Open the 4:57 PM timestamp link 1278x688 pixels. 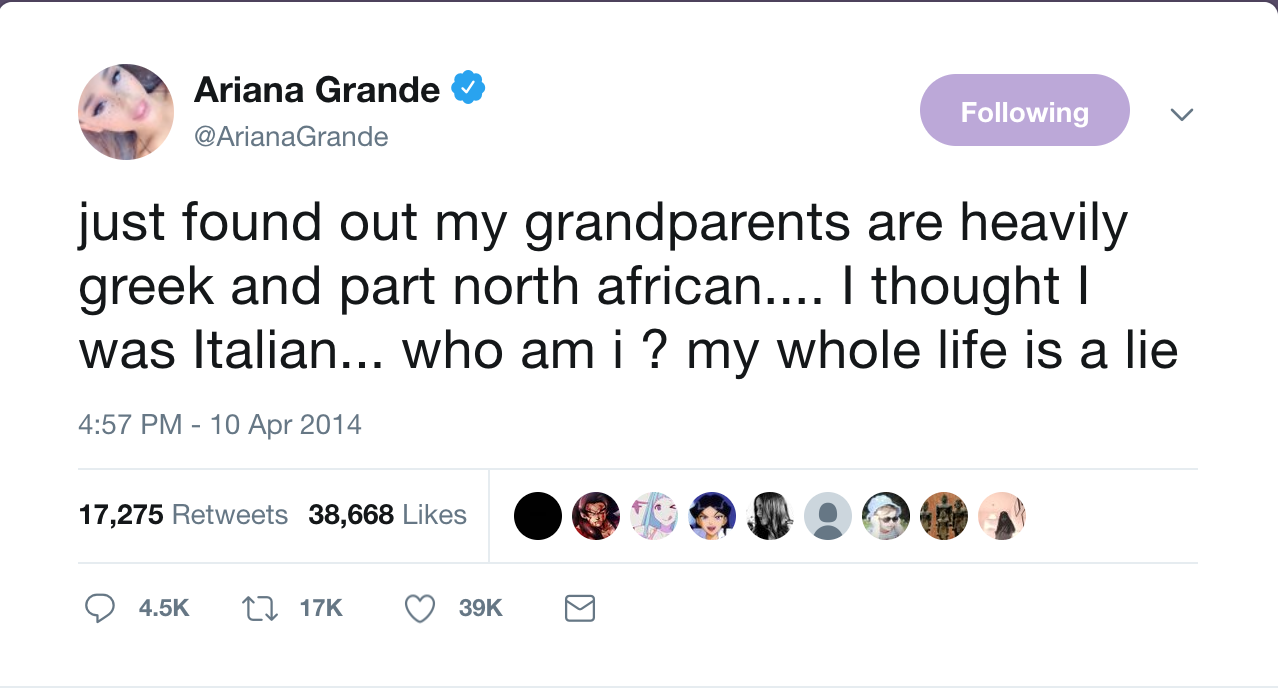click(220, 425)
